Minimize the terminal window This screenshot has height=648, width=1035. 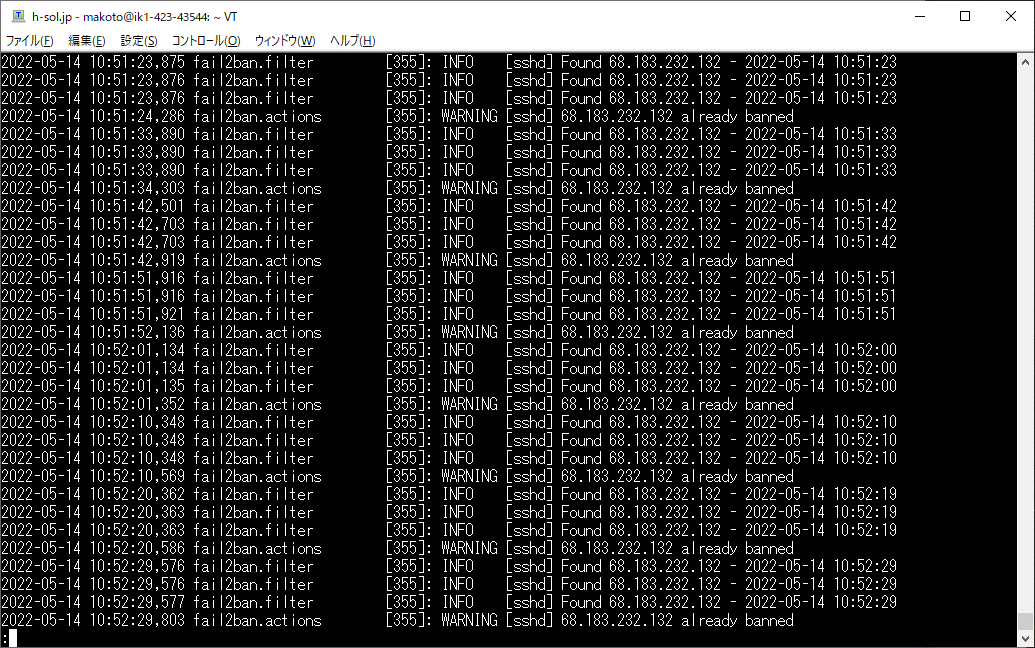[x=920, y=16]
